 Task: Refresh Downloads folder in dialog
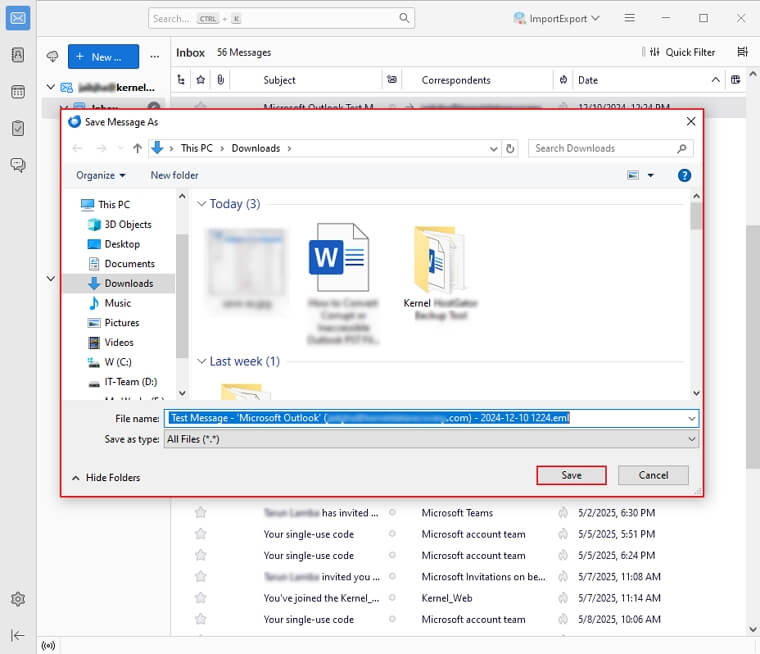[510, 148]
